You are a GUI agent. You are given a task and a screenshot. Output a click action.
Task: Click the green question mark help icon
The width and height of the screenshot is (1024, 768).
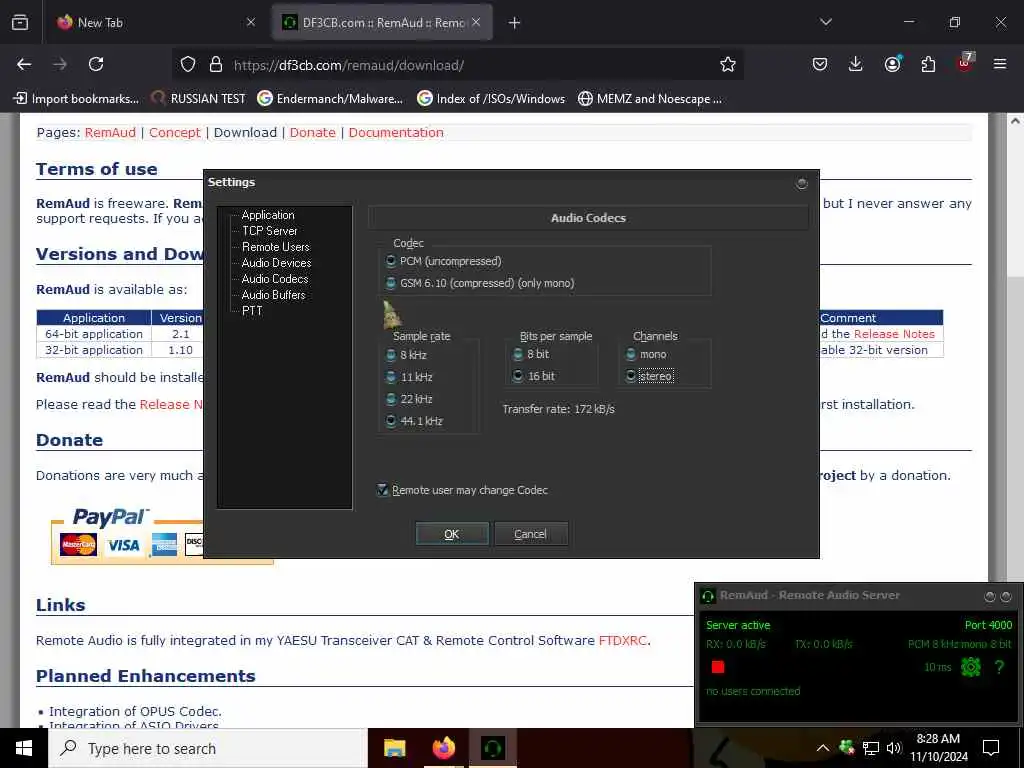click(999, 667)
